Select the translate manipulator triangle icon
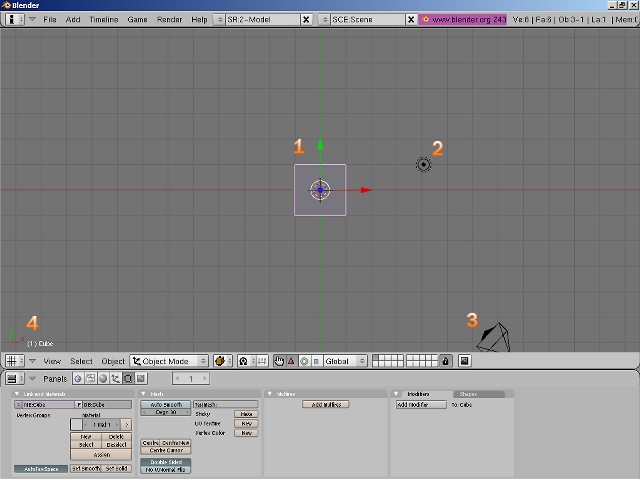This screenshot has height=480, width=640. coord(291,361)
